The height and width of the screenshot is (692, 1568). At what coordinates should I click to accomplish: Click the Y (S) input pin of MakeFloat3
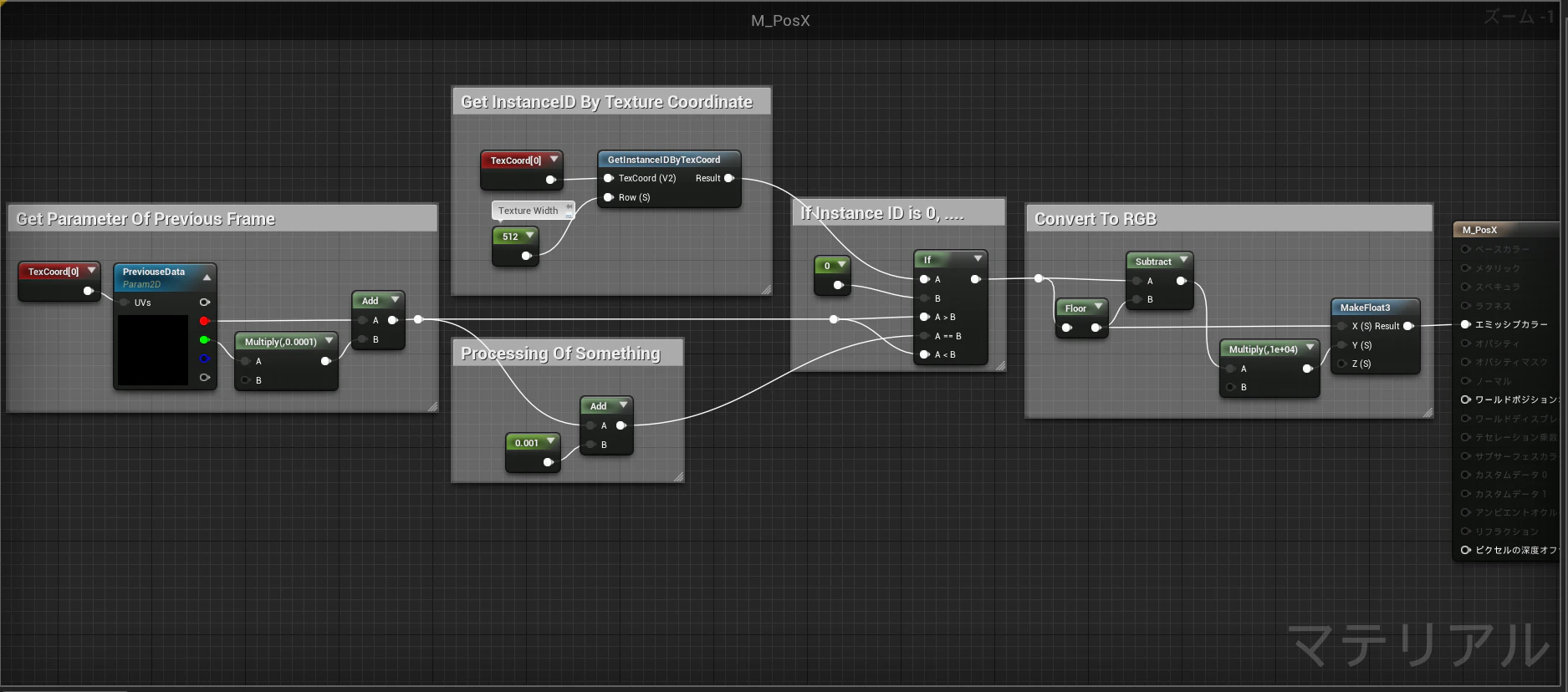point(1342,345)
